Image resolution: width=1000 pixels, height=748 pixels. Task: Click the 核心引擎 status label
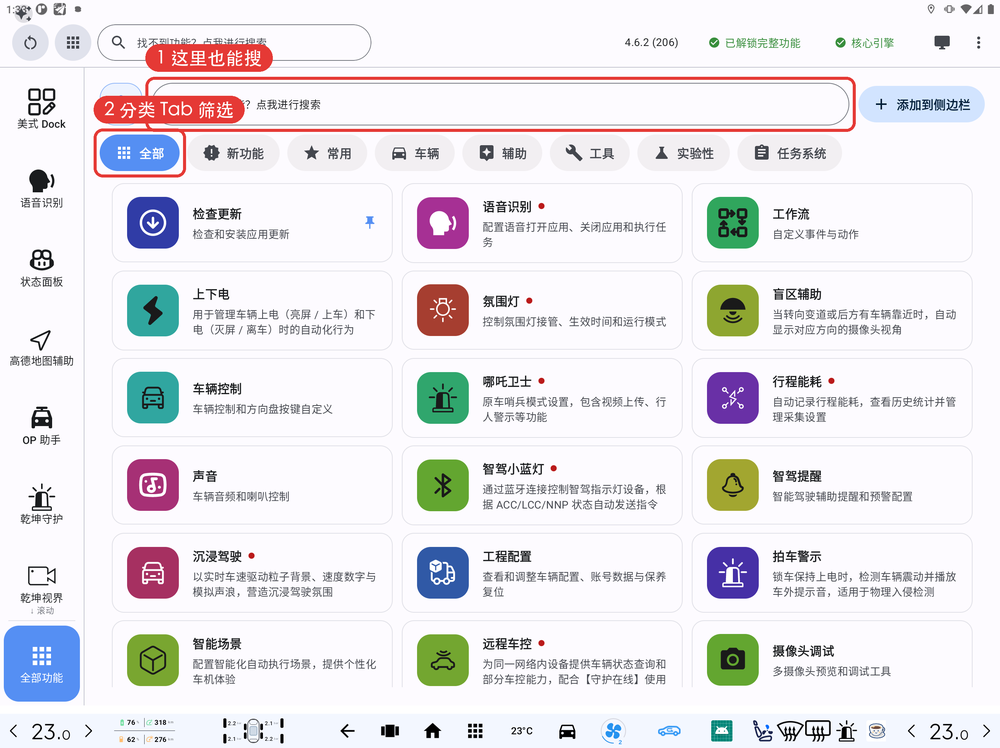[865, 43]
